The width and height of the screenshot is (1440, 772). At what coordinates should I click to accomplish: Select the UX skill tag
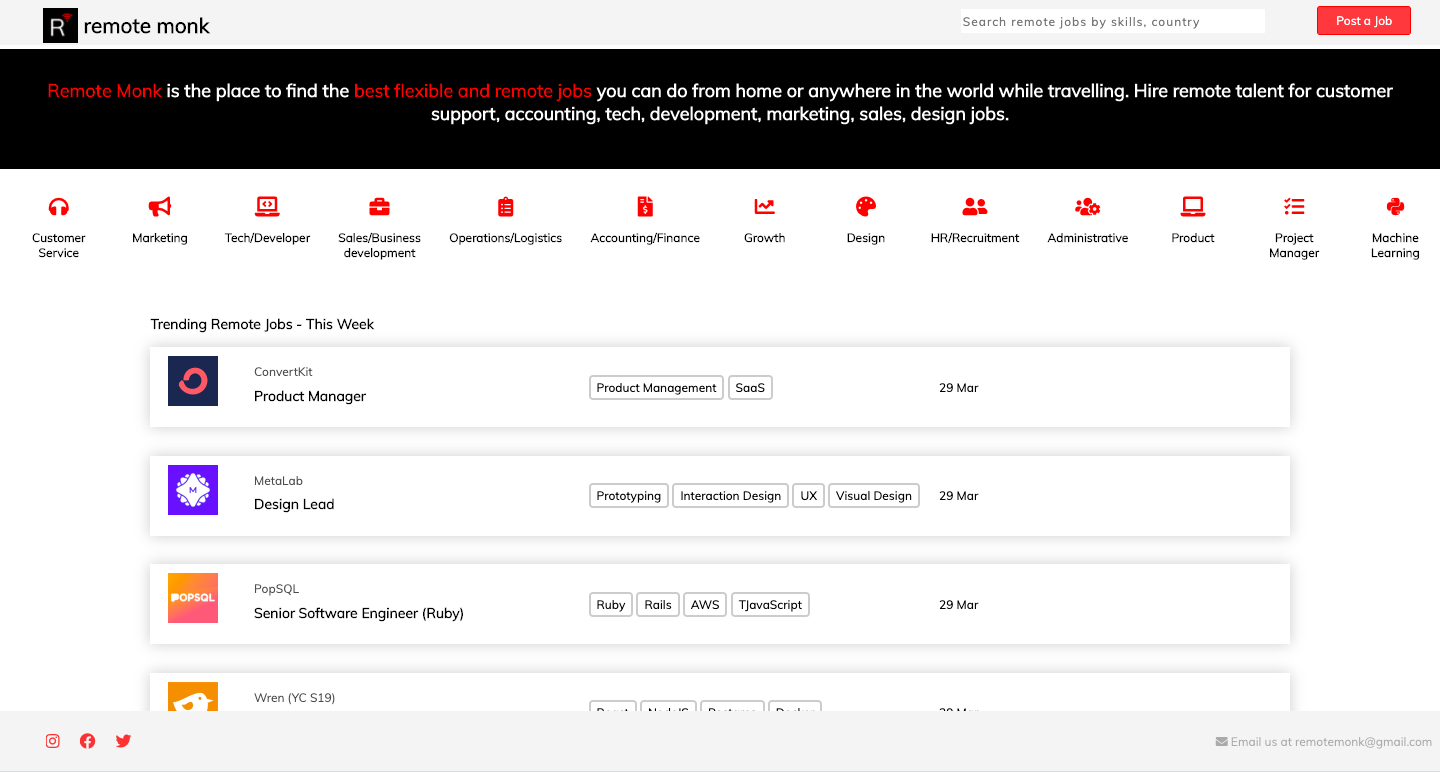809,496
